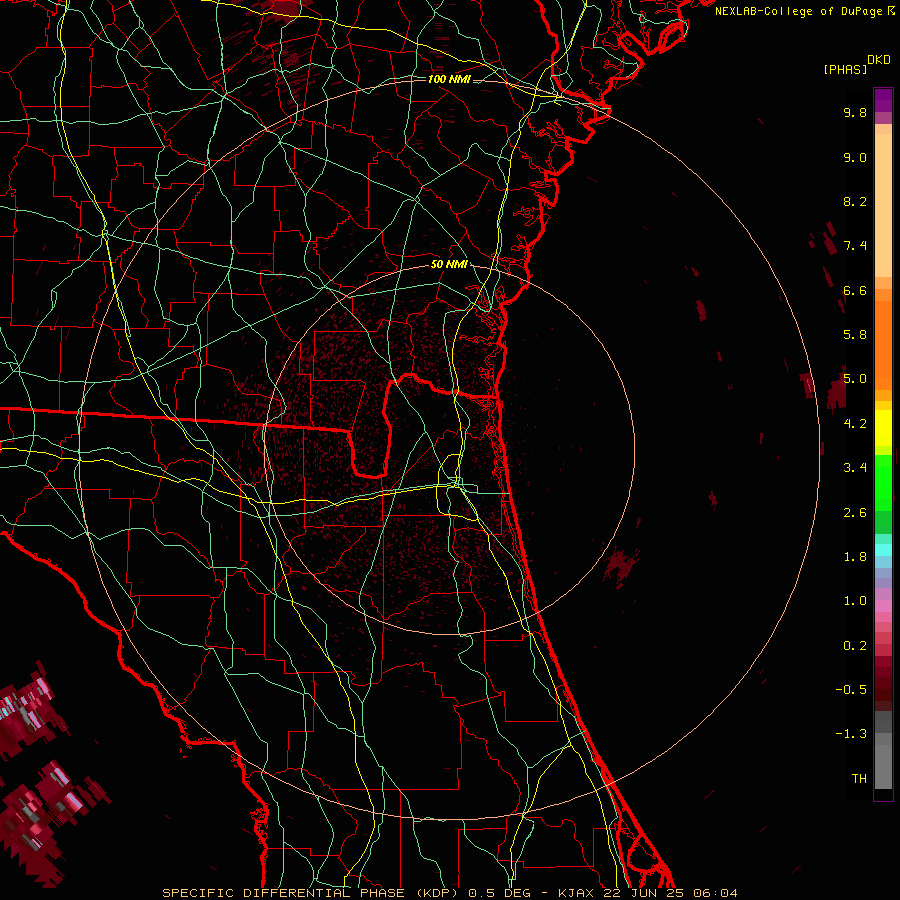Select the -1.3 scale label

pyautogui.click(x=851, y=734)
